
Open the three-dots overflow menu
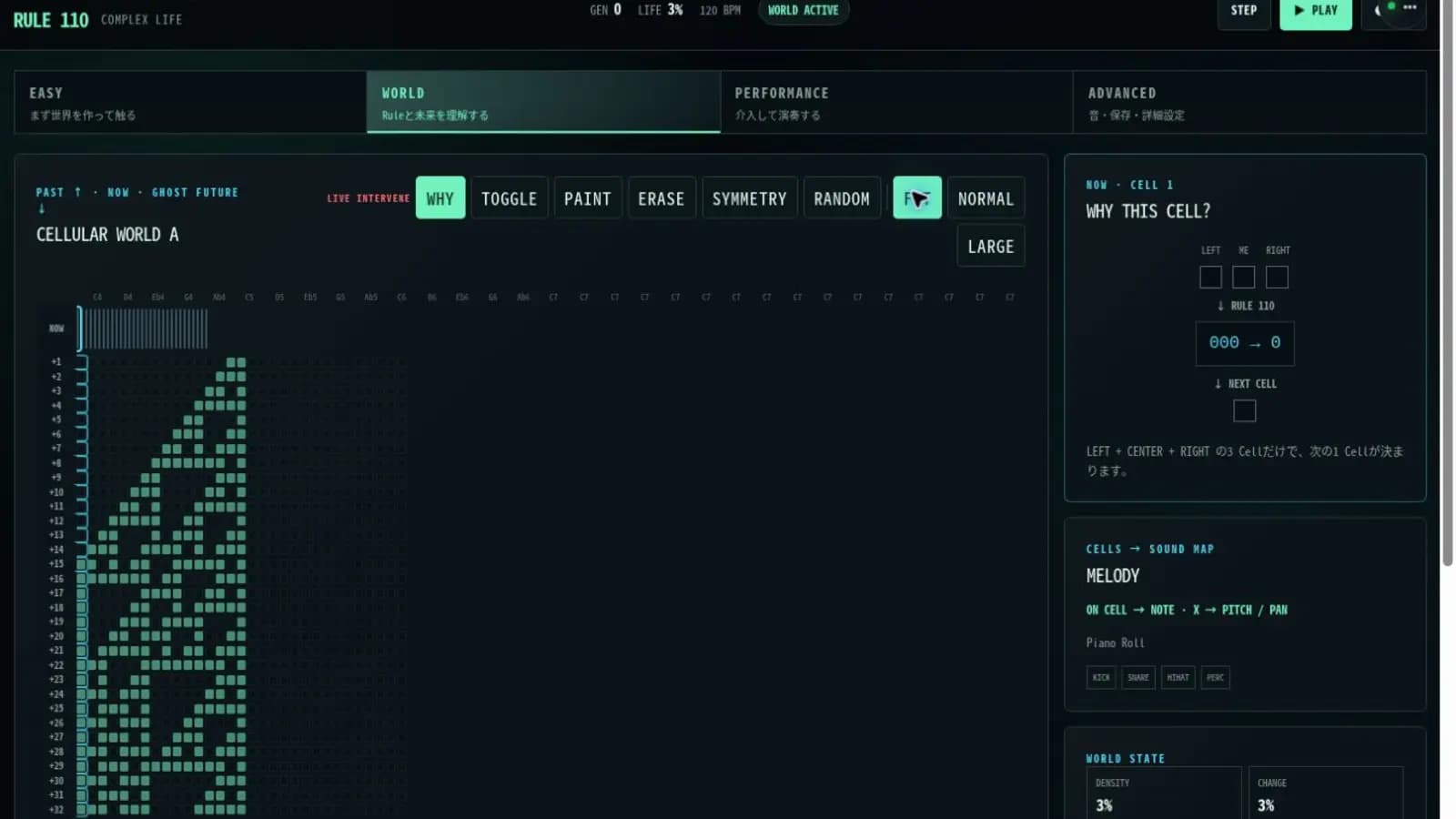click(x=1410, y=7)
